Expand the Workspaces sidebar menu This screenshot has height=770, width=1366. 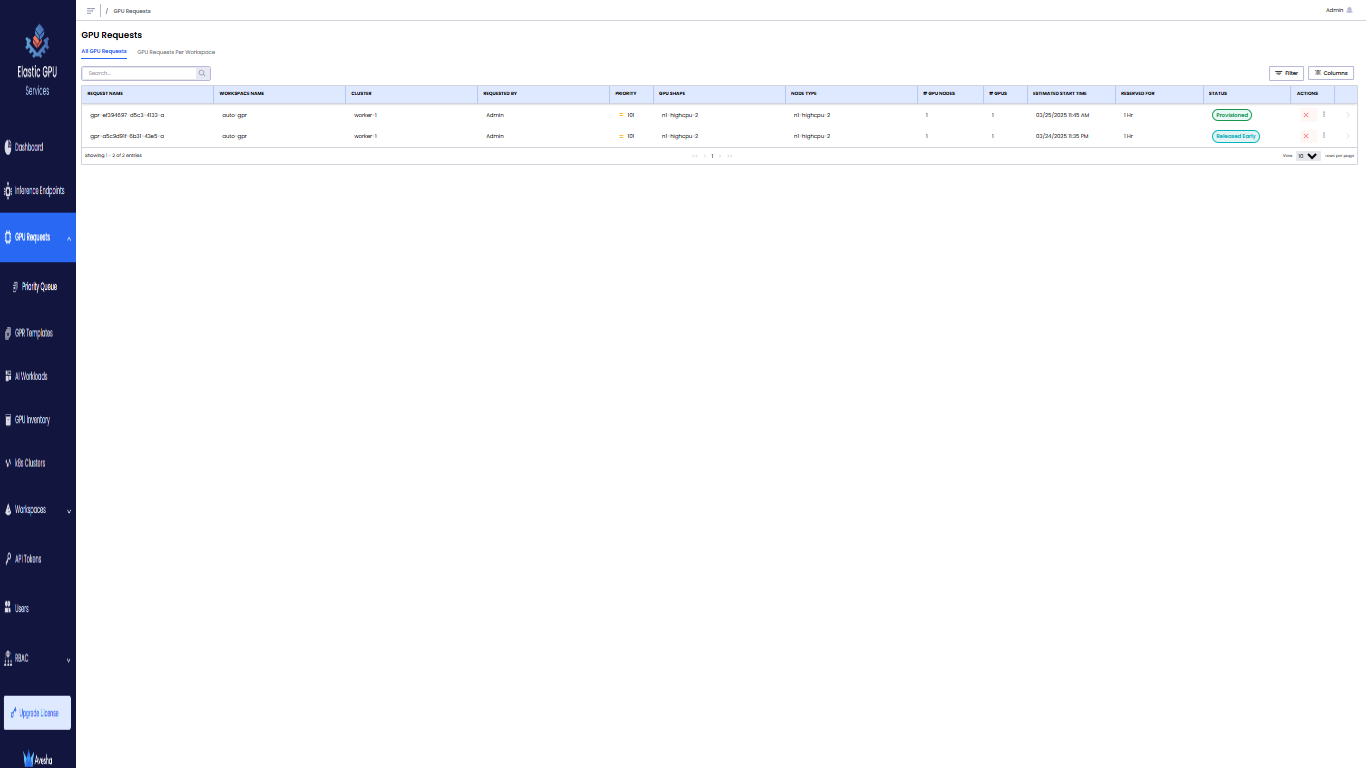click(x=68, y=511)
